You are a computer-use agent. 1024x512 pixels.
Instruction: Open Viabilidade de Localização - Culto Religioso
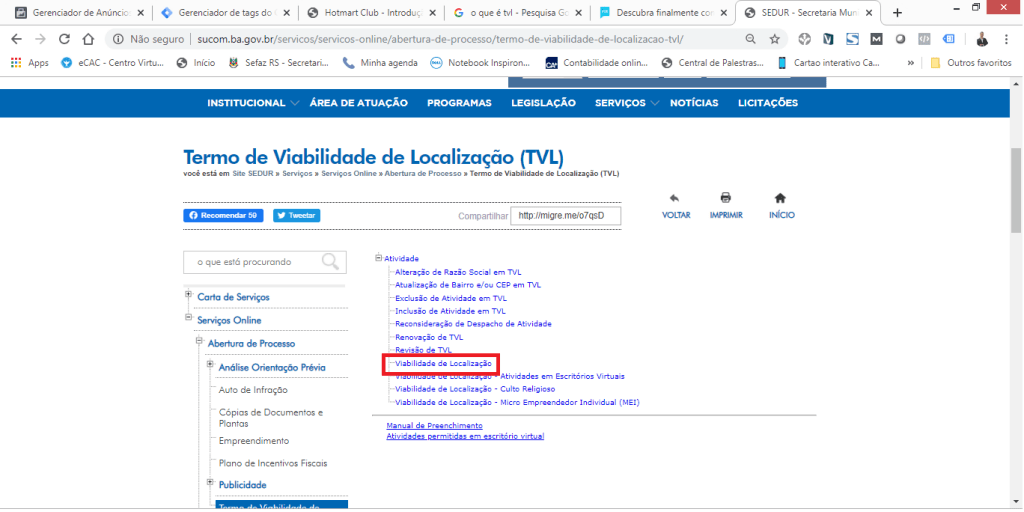[x=475, y=389]
